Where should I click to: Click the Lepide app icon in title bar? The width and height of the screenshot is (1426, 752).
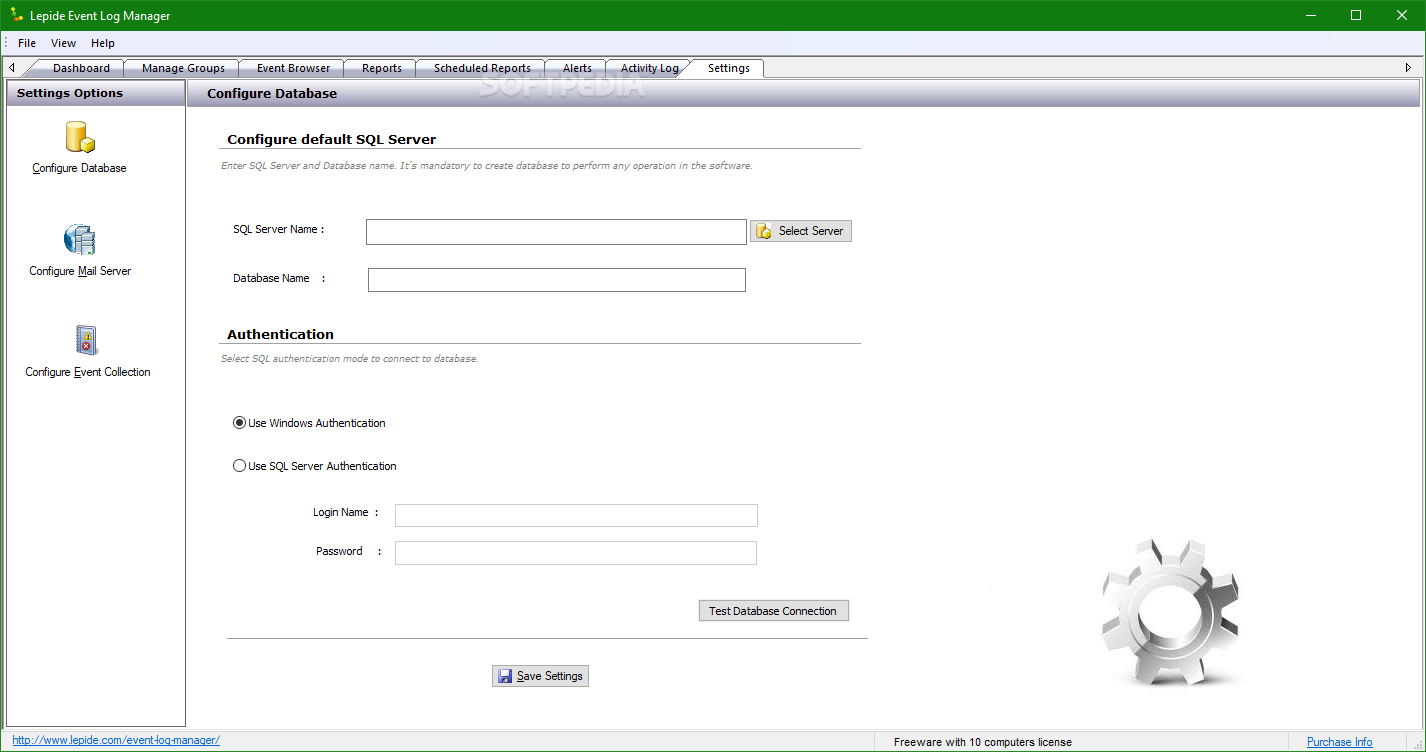[x=16, y=15]
